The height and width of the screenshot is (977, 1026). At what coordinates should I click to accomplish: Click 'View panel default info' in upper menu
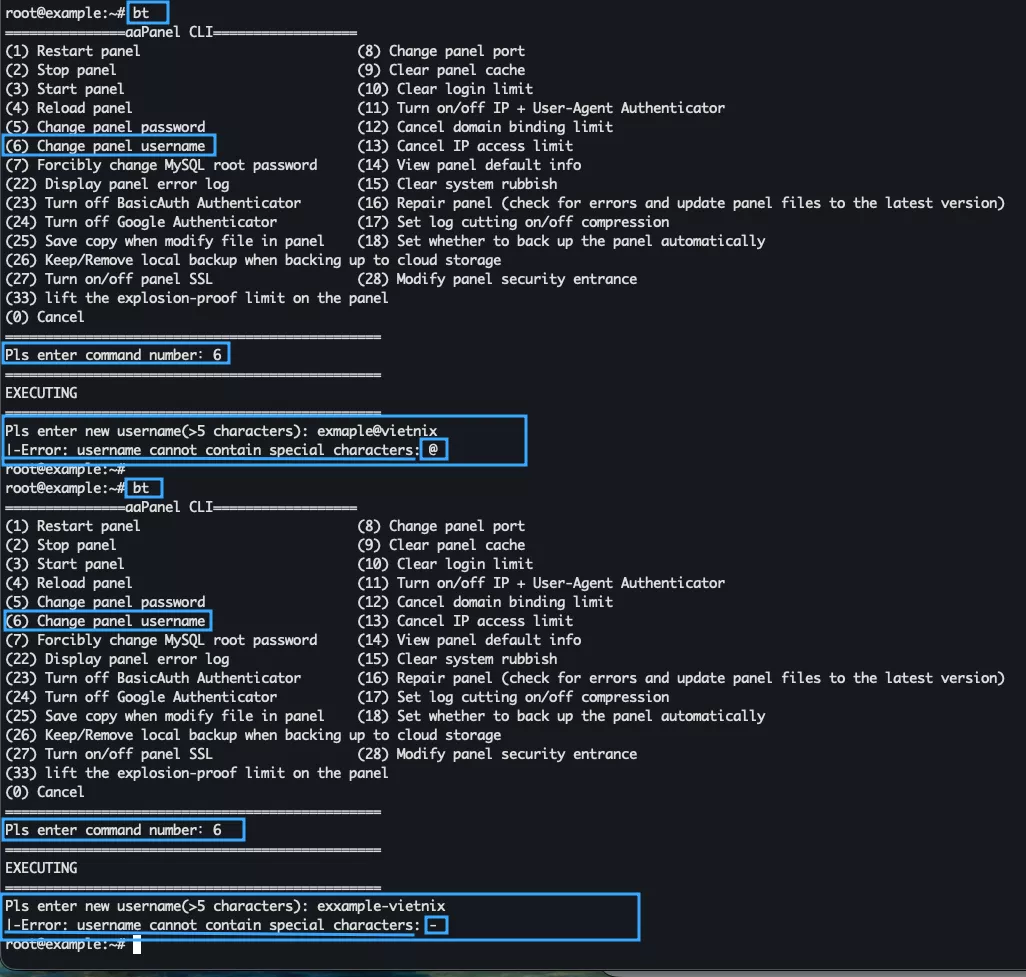[469, 165]
